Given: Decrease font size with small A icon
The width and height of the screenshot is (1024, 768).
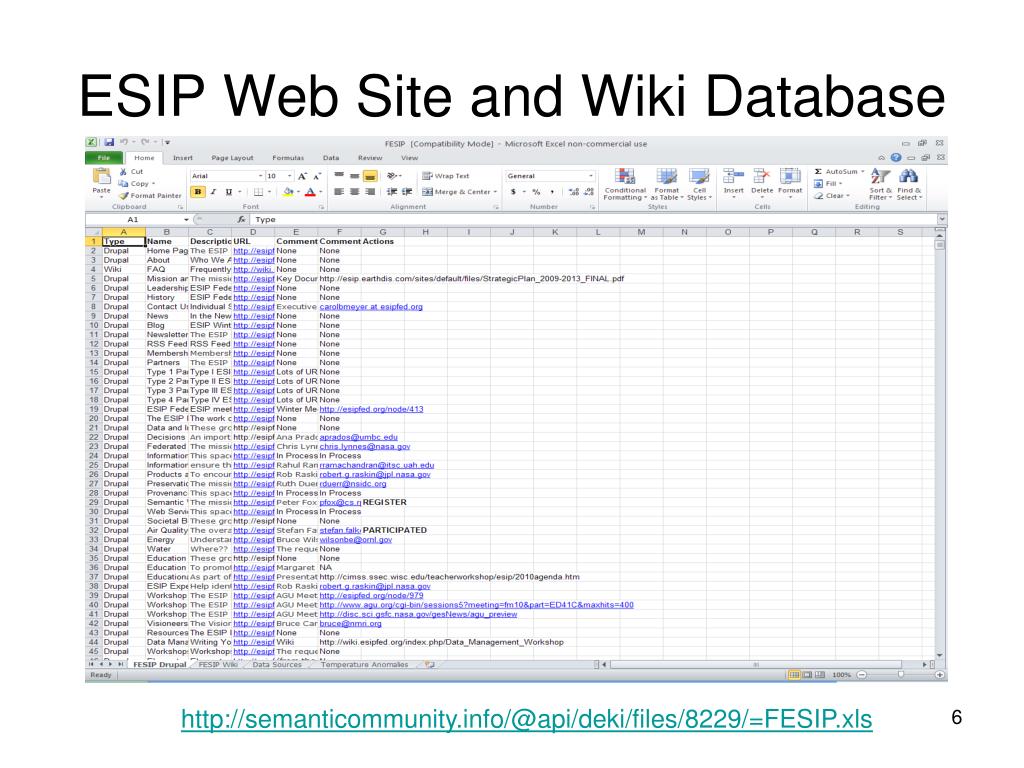Looking at the screenshot, I should (x=317, y=176).
